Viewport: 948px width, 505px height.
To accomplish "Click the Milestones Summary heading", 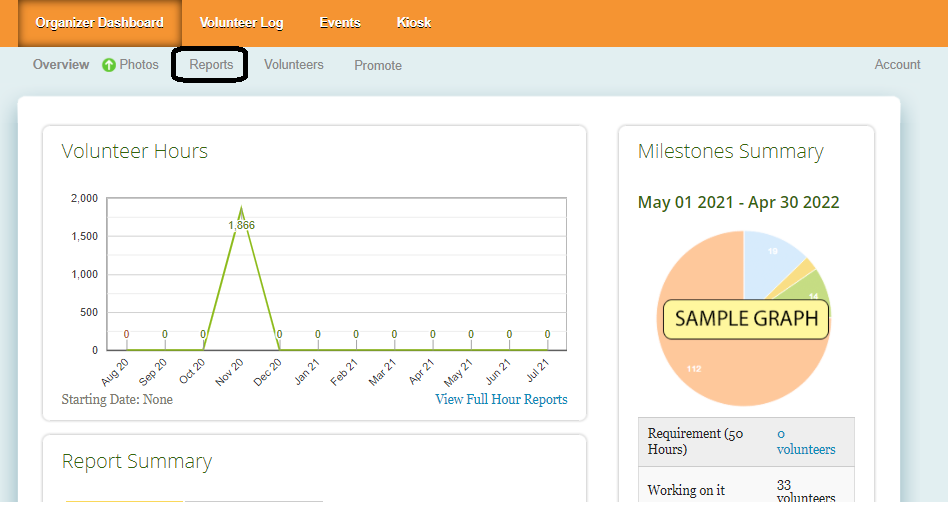I will (730, 151).
